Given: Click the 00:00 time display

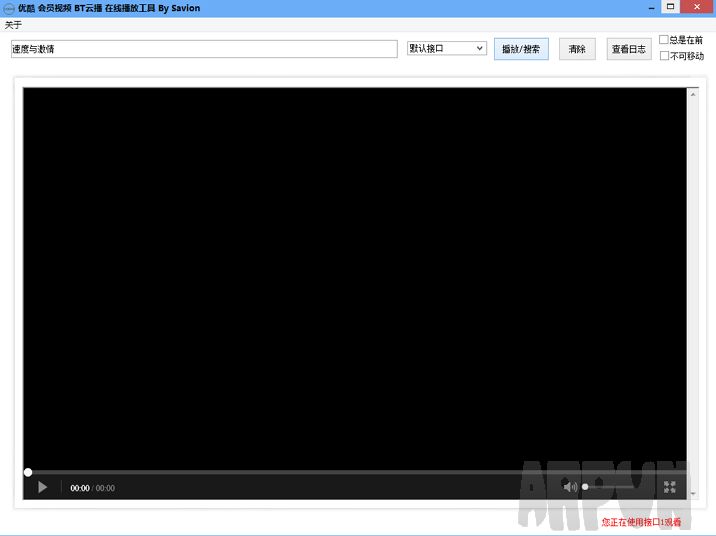Looking at the screenshot, I should 80,488.
